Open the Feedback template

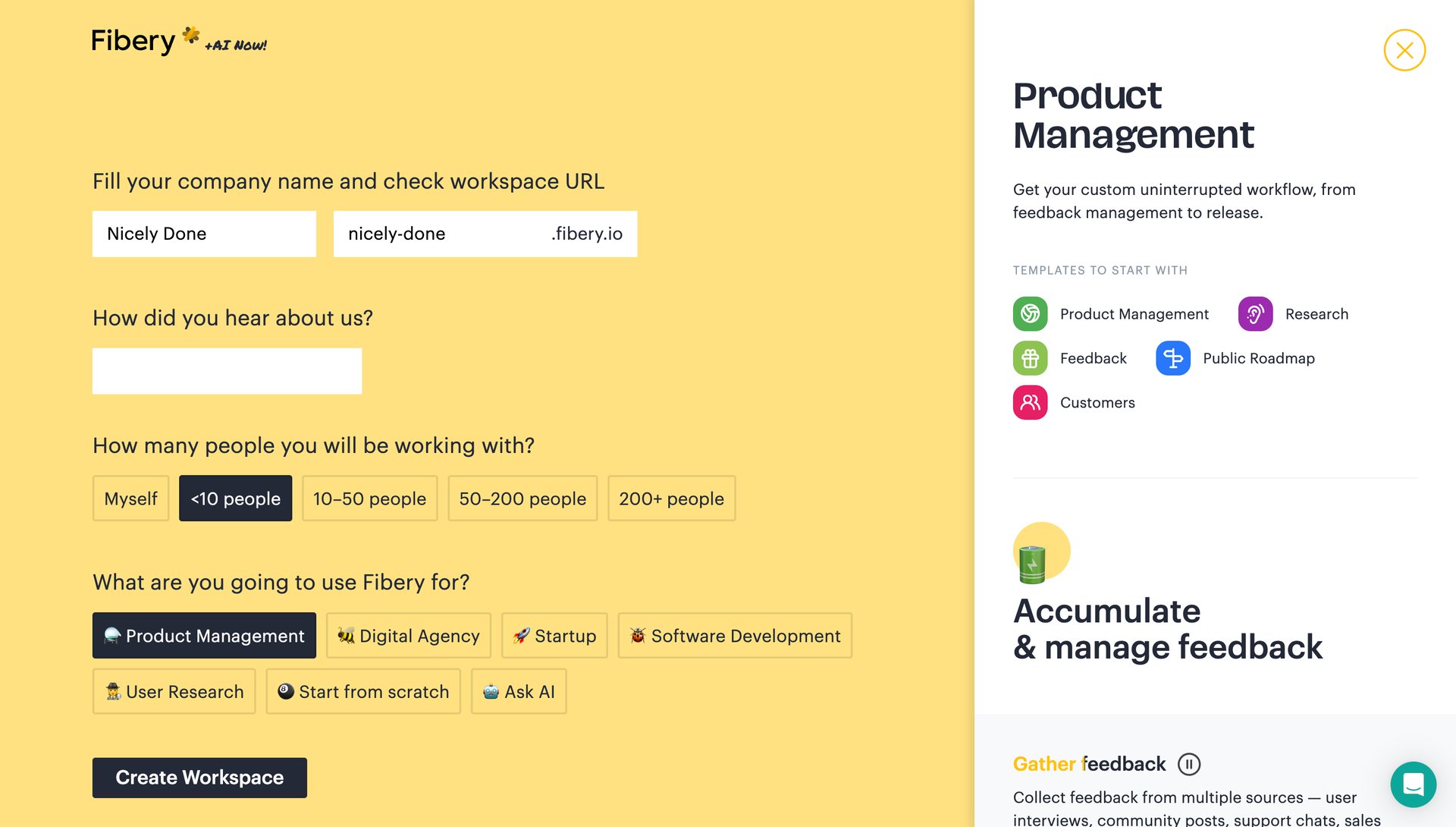tap(1093, 358)
